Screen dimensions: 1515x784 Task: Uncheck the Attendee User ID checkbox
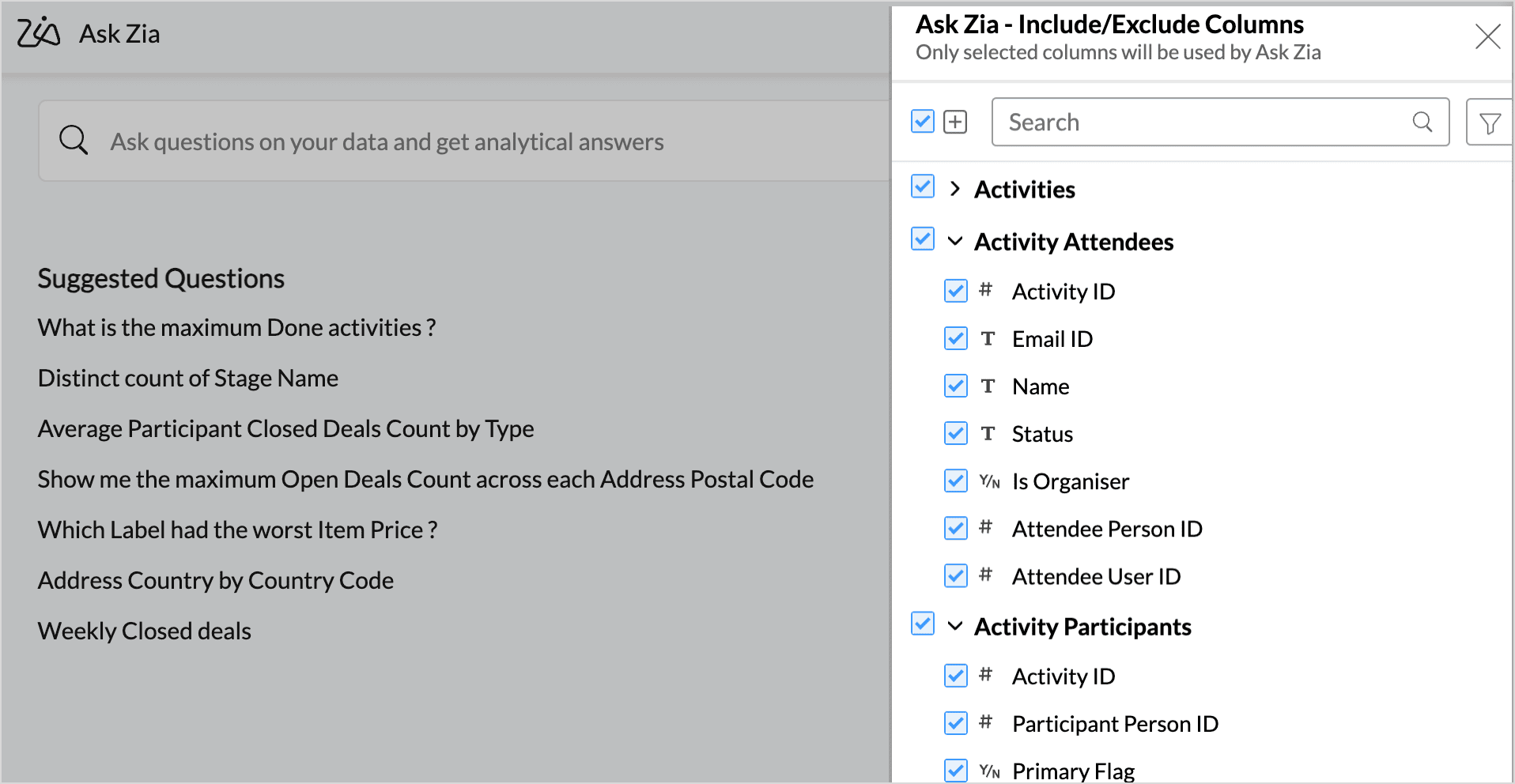pyautogui.click(x=956, y=575)
